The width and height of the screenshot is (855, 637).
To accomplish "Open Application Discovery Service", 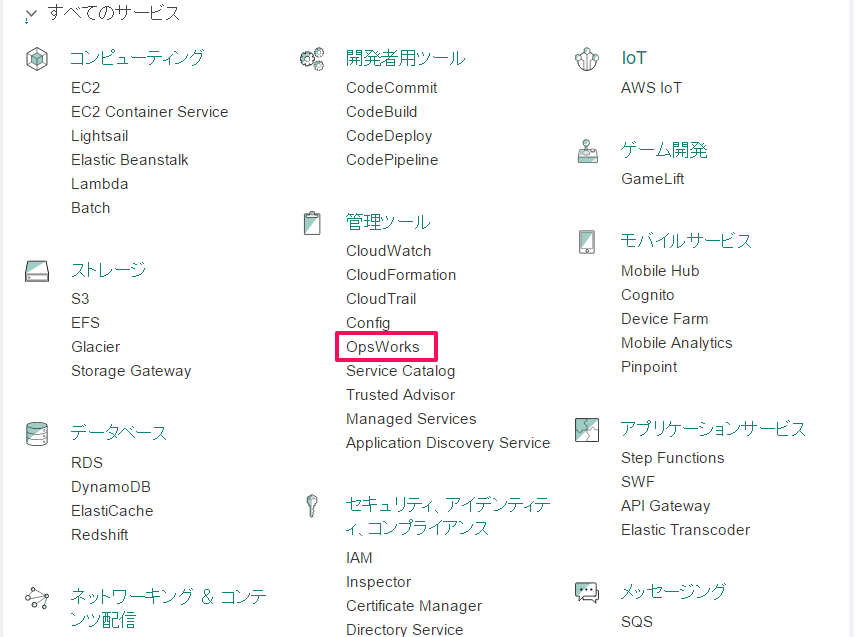I will pyautogui.click(x=448, y=443).
